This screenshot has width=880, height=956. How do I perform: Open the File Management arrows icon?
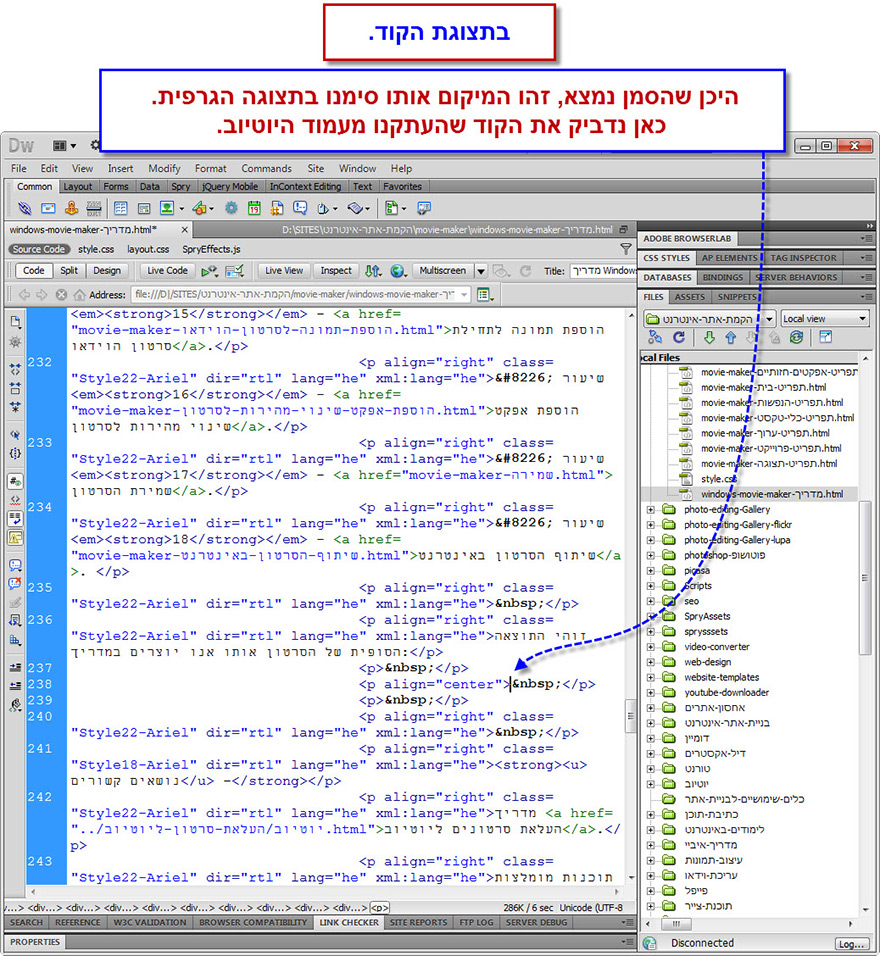pos(373,271)
